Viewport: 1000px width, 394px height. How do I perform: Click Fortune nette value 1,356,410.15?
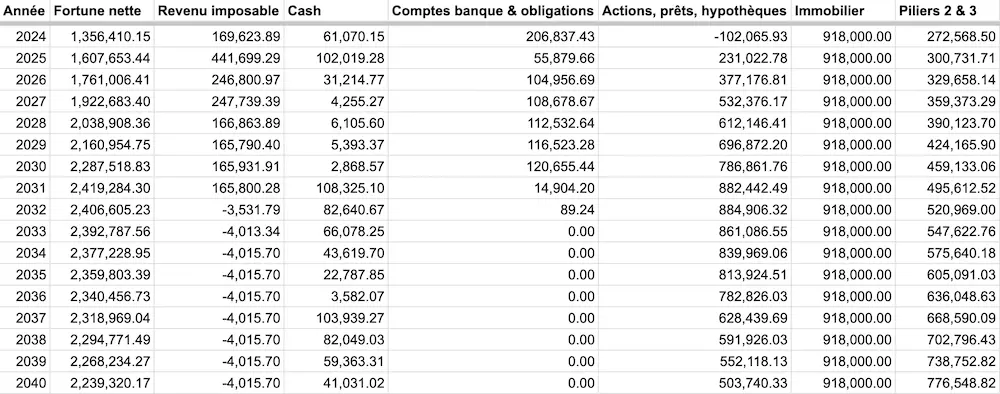point(107,37)
